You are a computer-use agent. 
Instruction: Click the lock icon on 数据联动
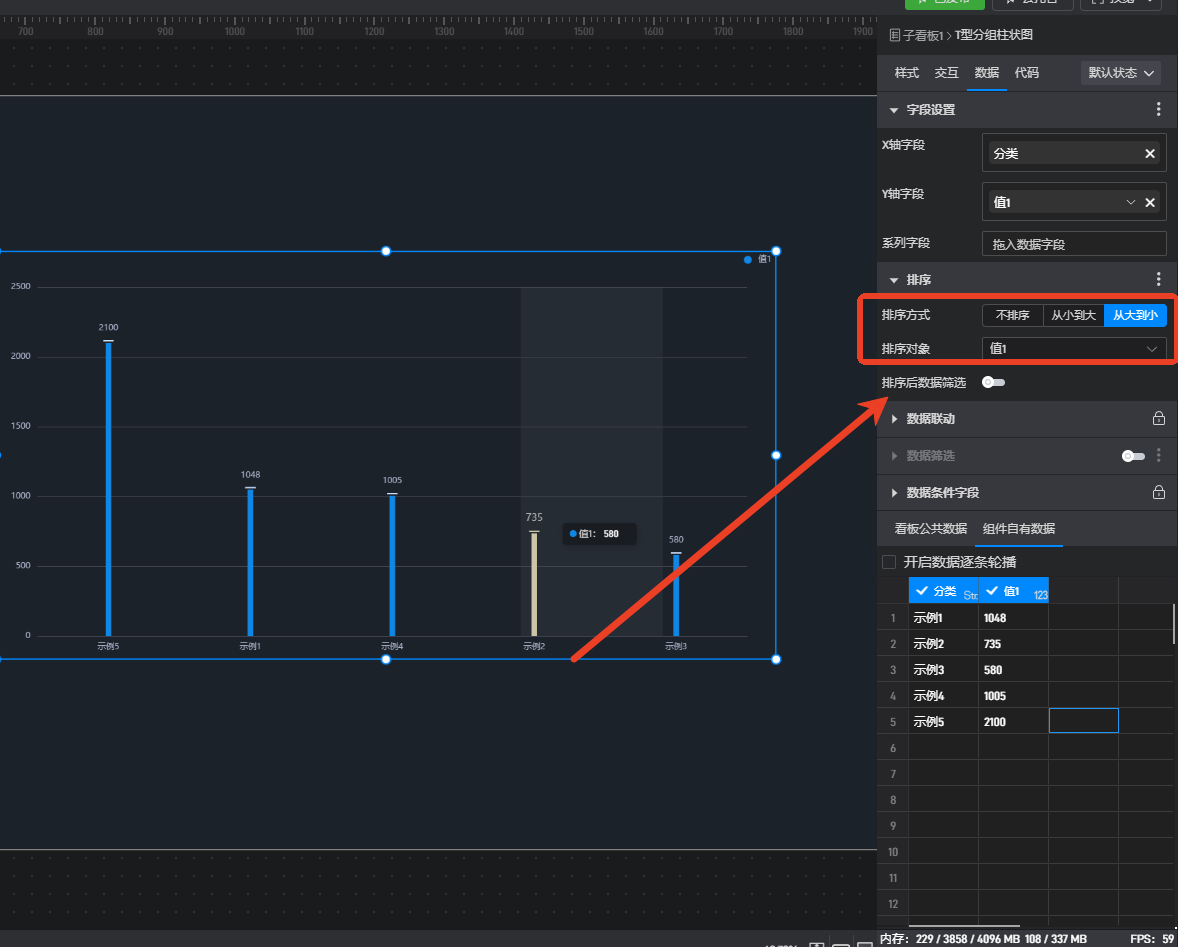[1158, 418]
